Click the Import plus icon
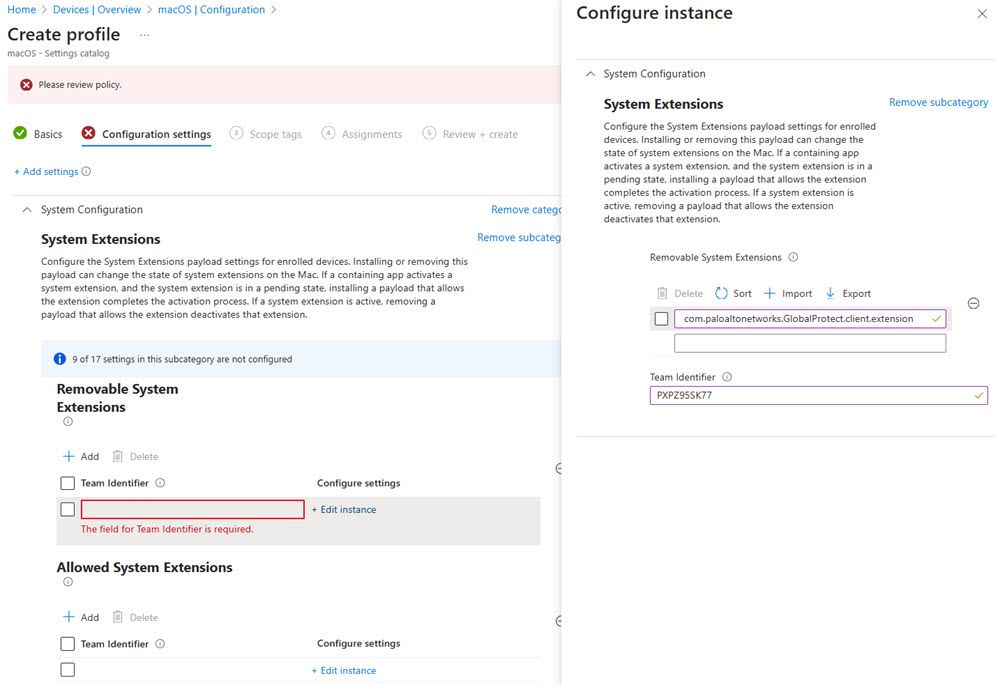1000x685 pixels. 770,294
